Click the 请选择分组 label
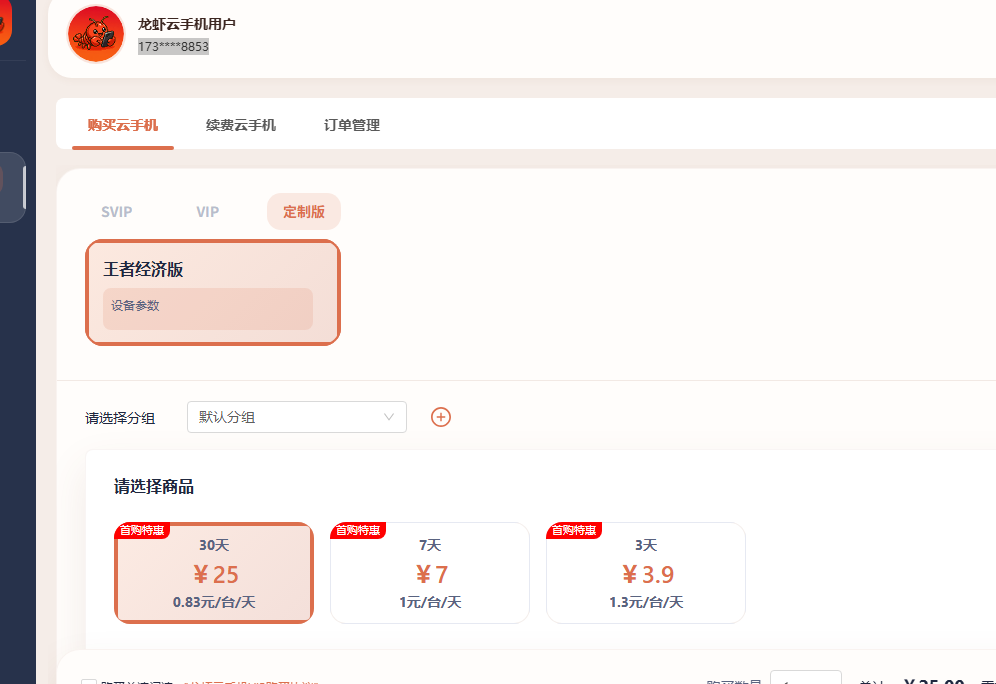Screen dimensions: 996x684 [120, 418]
